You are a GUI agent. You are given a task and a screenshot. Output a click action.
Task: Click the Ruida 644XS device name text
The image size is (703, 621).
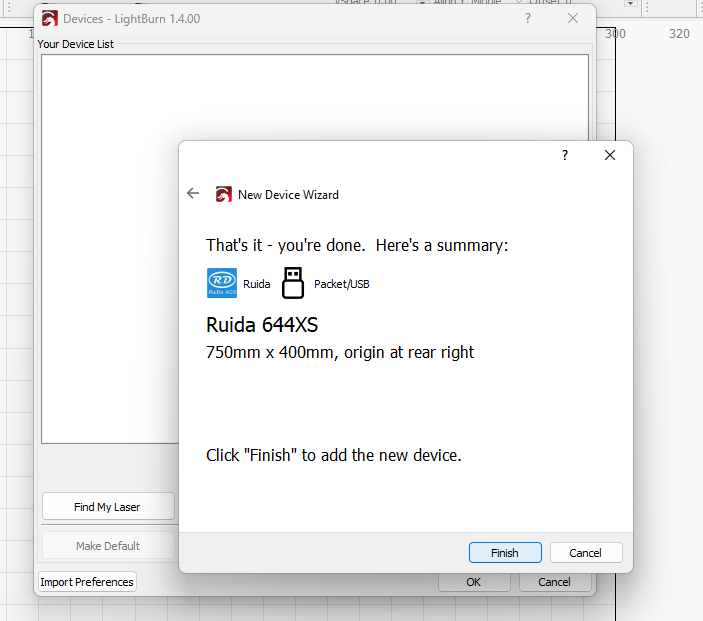(262, 325)
